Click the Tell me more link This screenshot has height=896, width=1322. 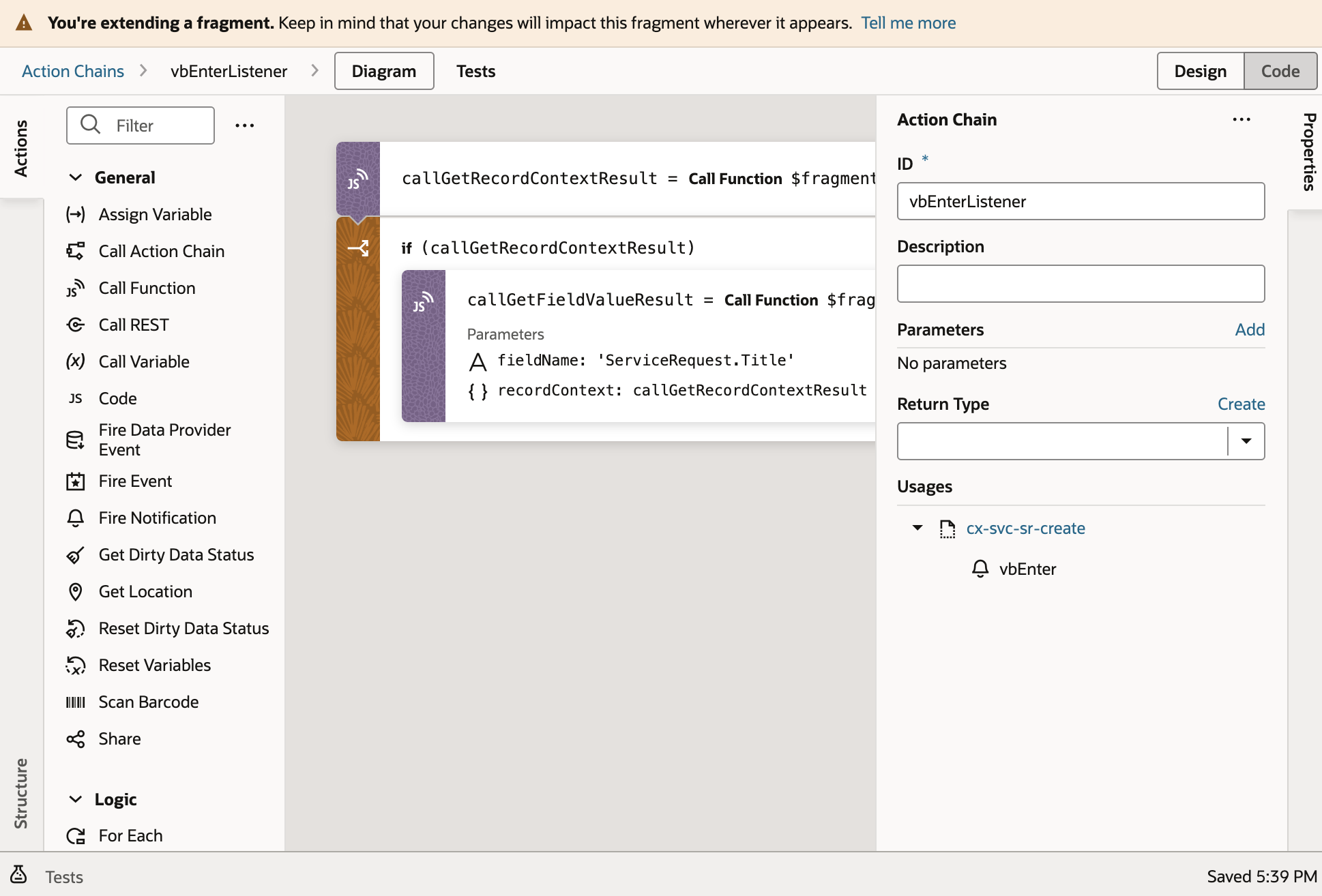click(908, 23)
